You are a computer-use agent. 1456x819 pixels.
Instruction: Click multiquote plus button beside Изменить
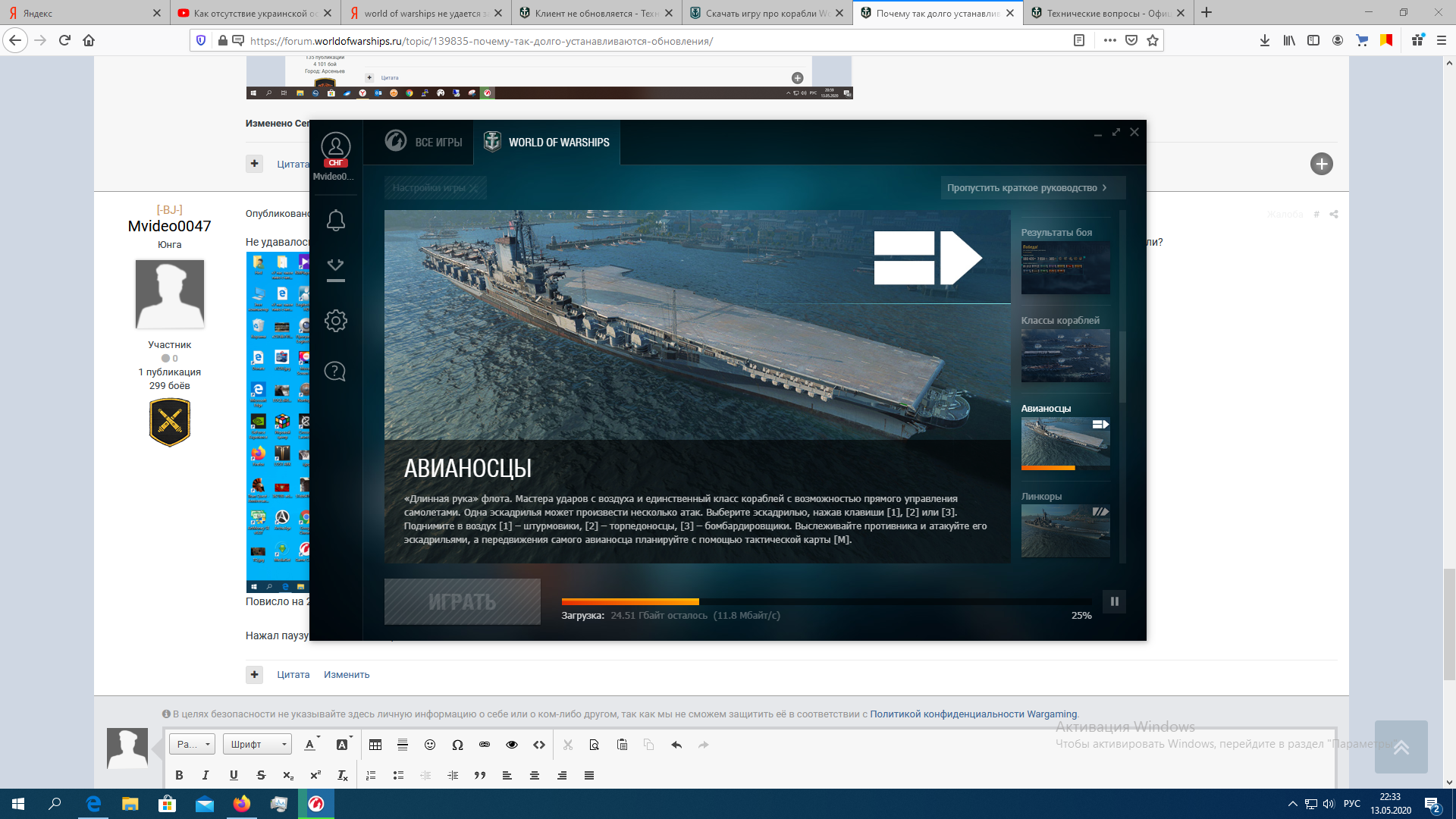pyautogui.click(x=254, y=674)
